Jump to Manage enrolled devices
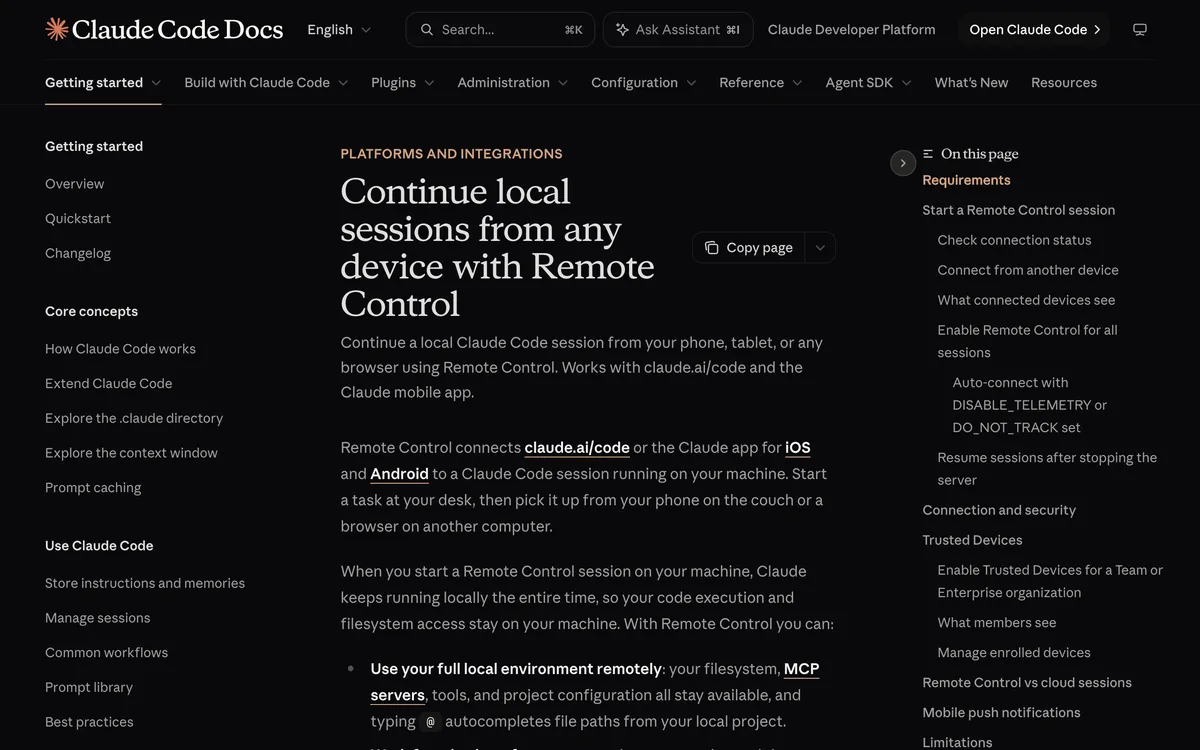The image size is (1200, 750). pos(1014,653)
